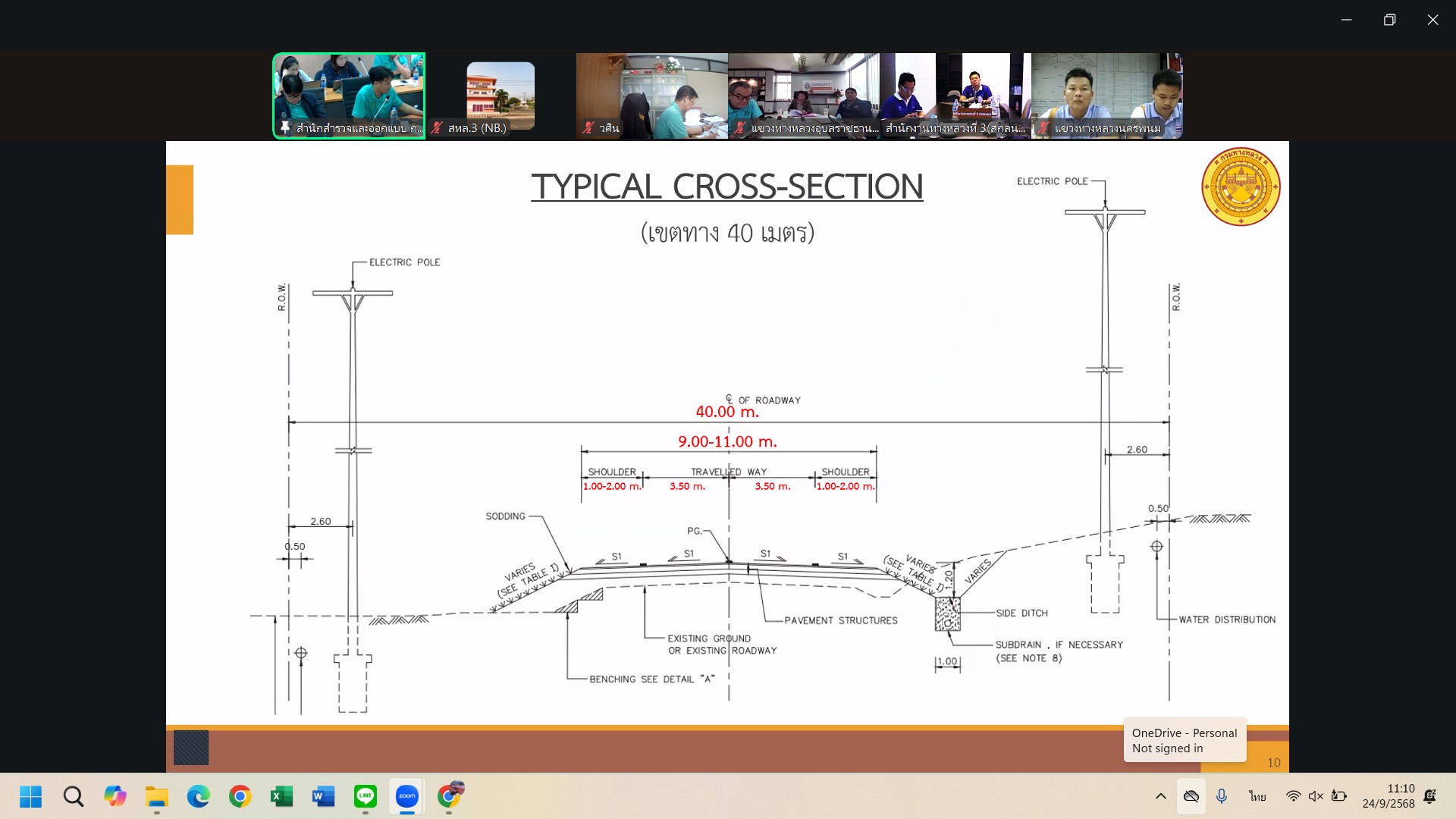Open the Windows Start menu
This screenshot has width=1456, height=819.
31,796
